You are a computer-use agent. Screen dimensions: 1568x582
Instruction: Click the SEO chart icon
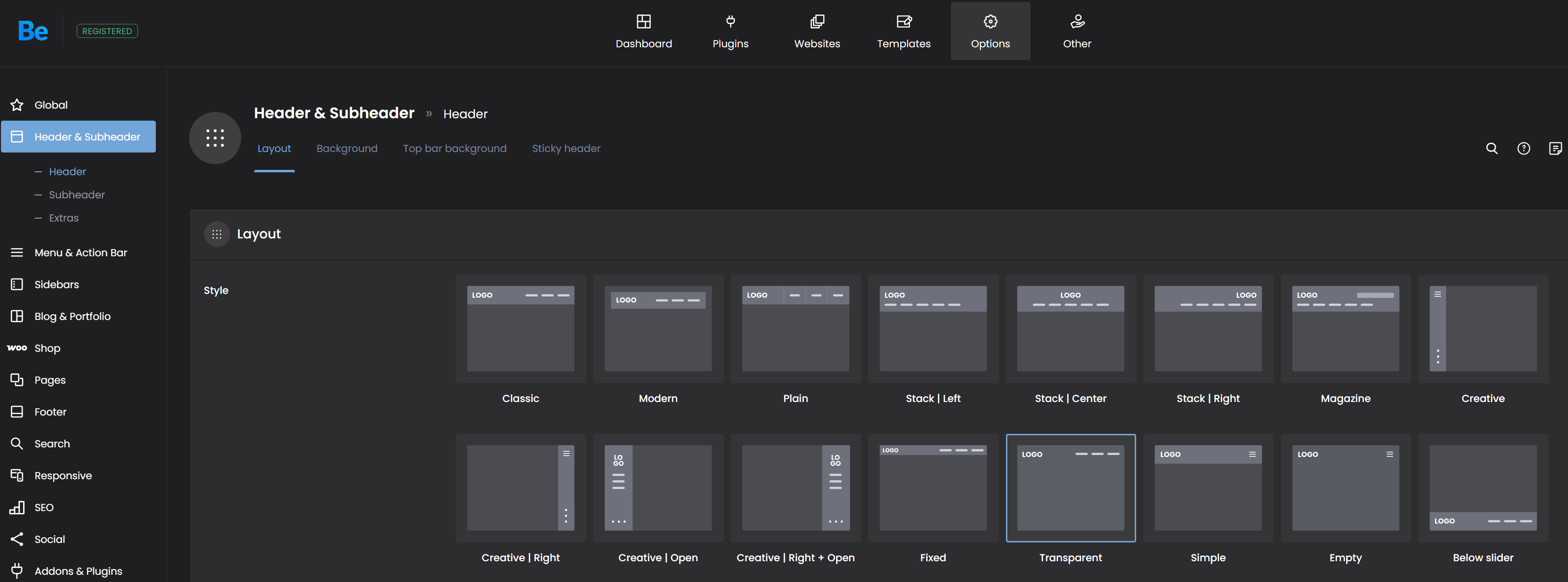coord(17,507)
